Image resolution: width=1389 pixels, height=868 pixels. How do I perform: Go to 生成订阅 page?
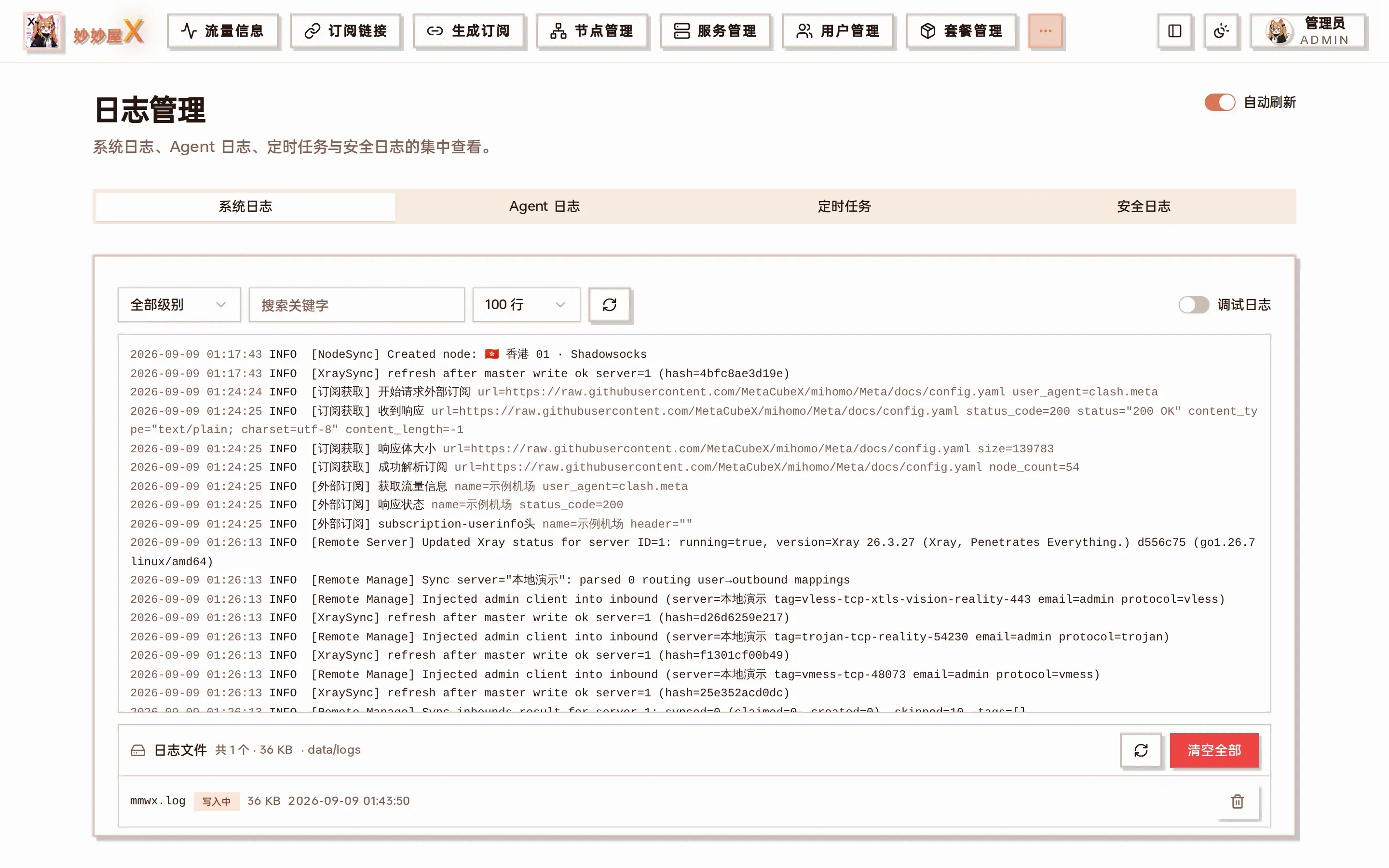468,31
